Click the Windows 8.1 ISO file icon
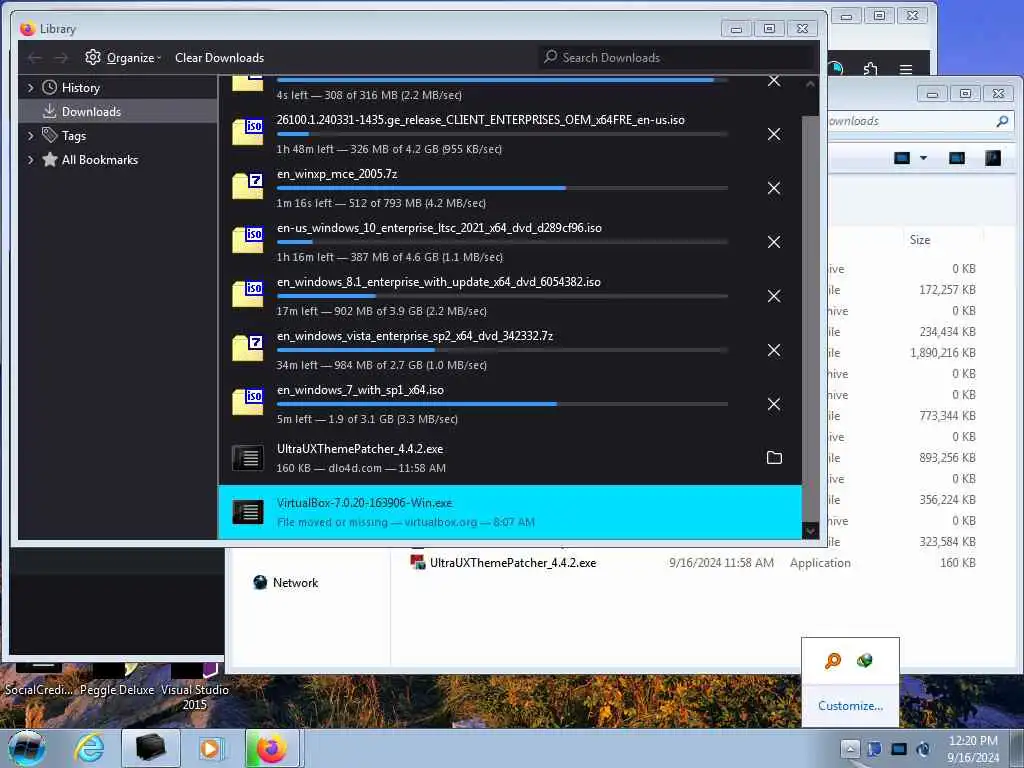This screenshot has height=768, width=1024. 248,295
